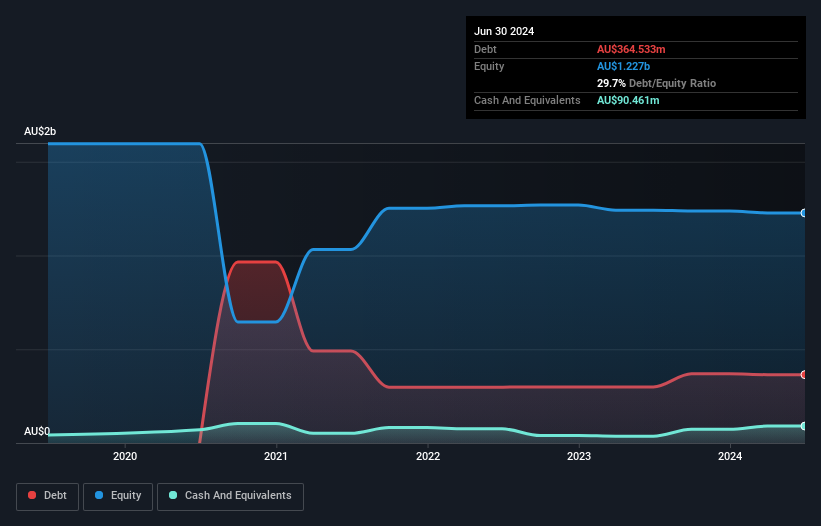Image resolution: width=821 pixels, height=526 pixels.
Task: Click the 2022 x-axis label
Action: tap(428, 456)
